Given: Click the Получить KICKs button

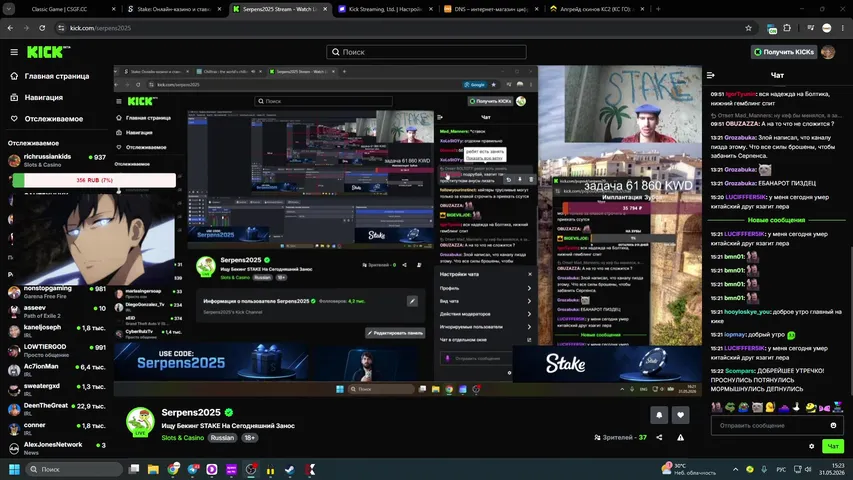Looking at the screenshot, I should tap(784, 52).
